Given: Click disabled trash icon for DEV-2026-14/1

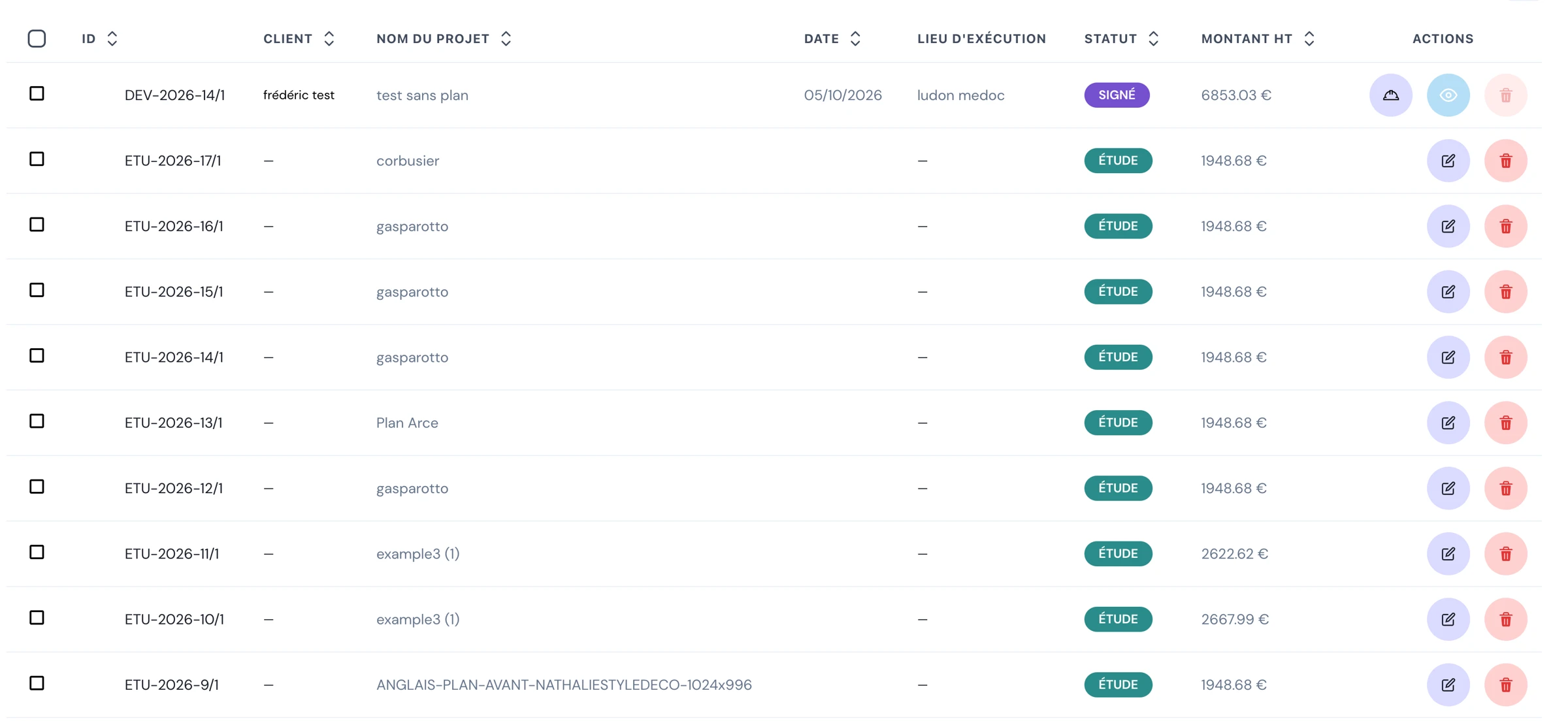Looking at the screenshot, I should [x=1505, y=95].
